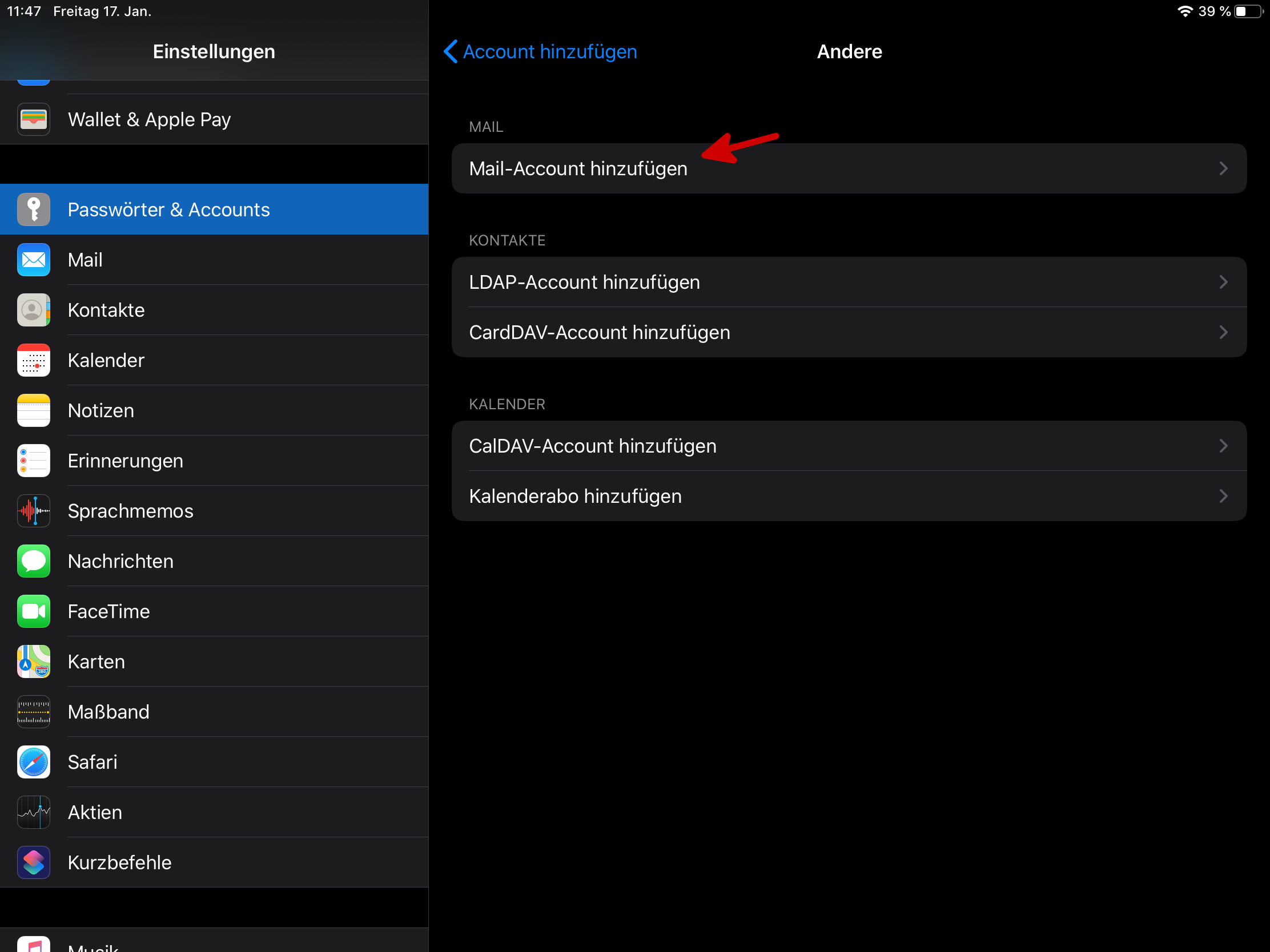Select the Kalender app icon
Screen dimensions: 1270x952
33,360
